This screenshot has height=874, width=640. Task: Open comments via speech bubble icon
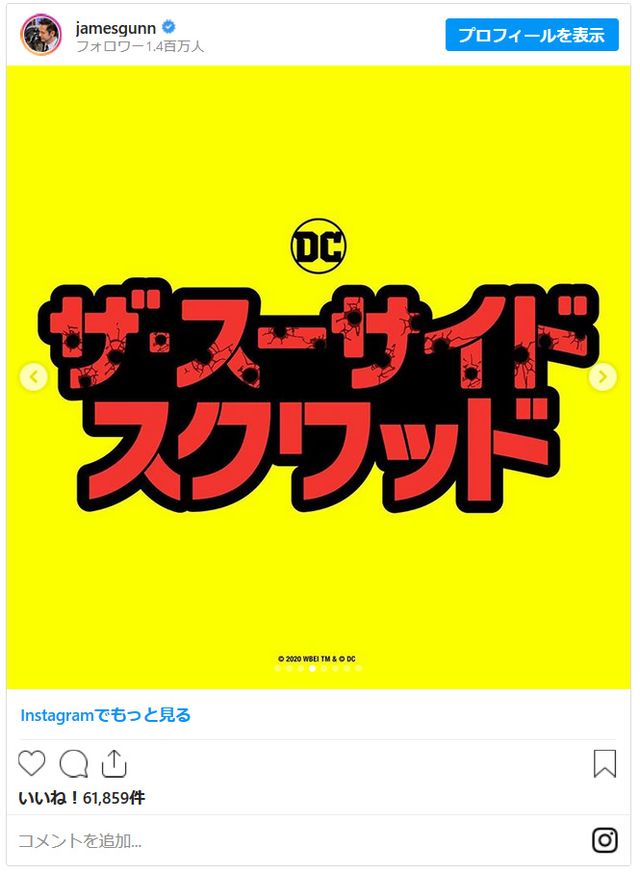coord(74,764)
